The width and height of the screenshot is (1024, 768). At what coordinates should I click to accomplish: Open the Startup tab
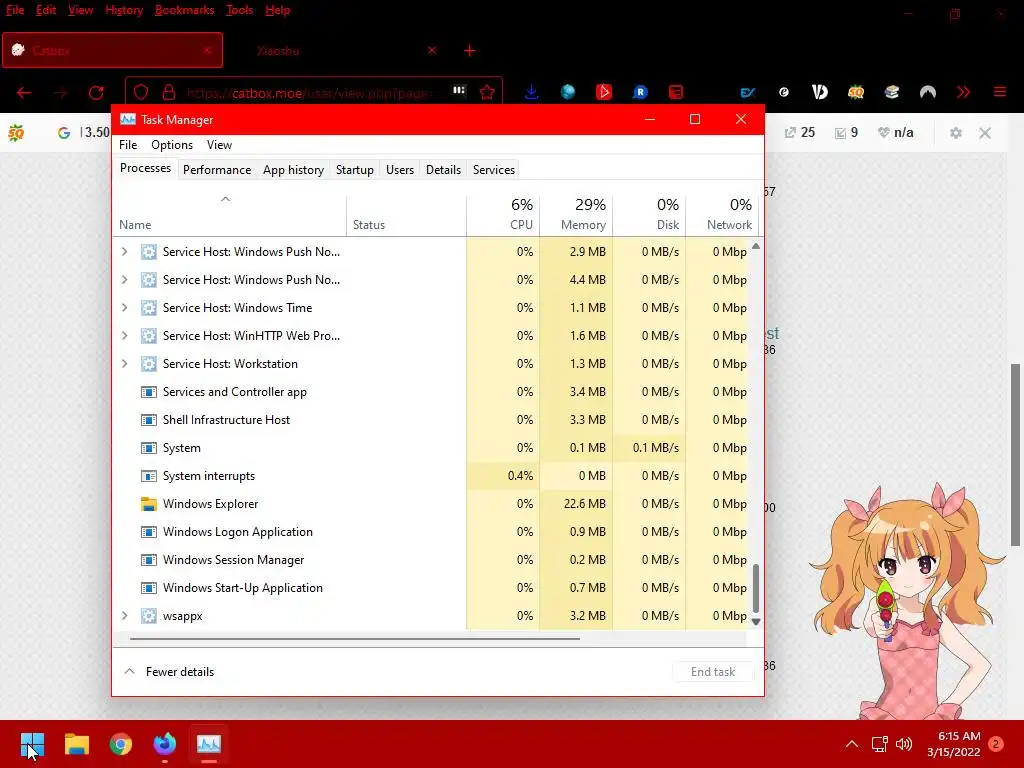[355, 170]
